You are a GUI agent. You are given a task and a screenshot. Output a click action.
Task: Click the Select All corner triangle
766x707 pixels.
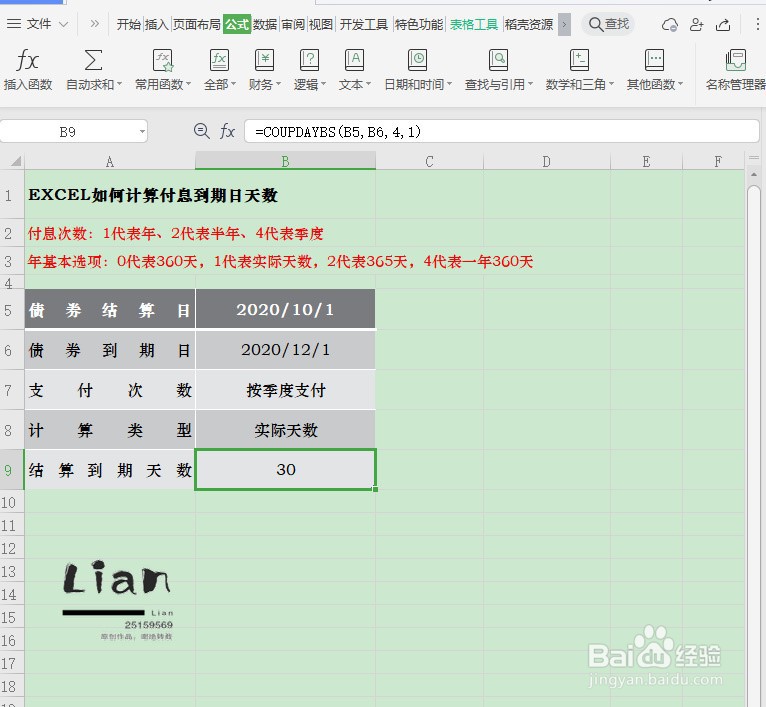click(16, 161)
